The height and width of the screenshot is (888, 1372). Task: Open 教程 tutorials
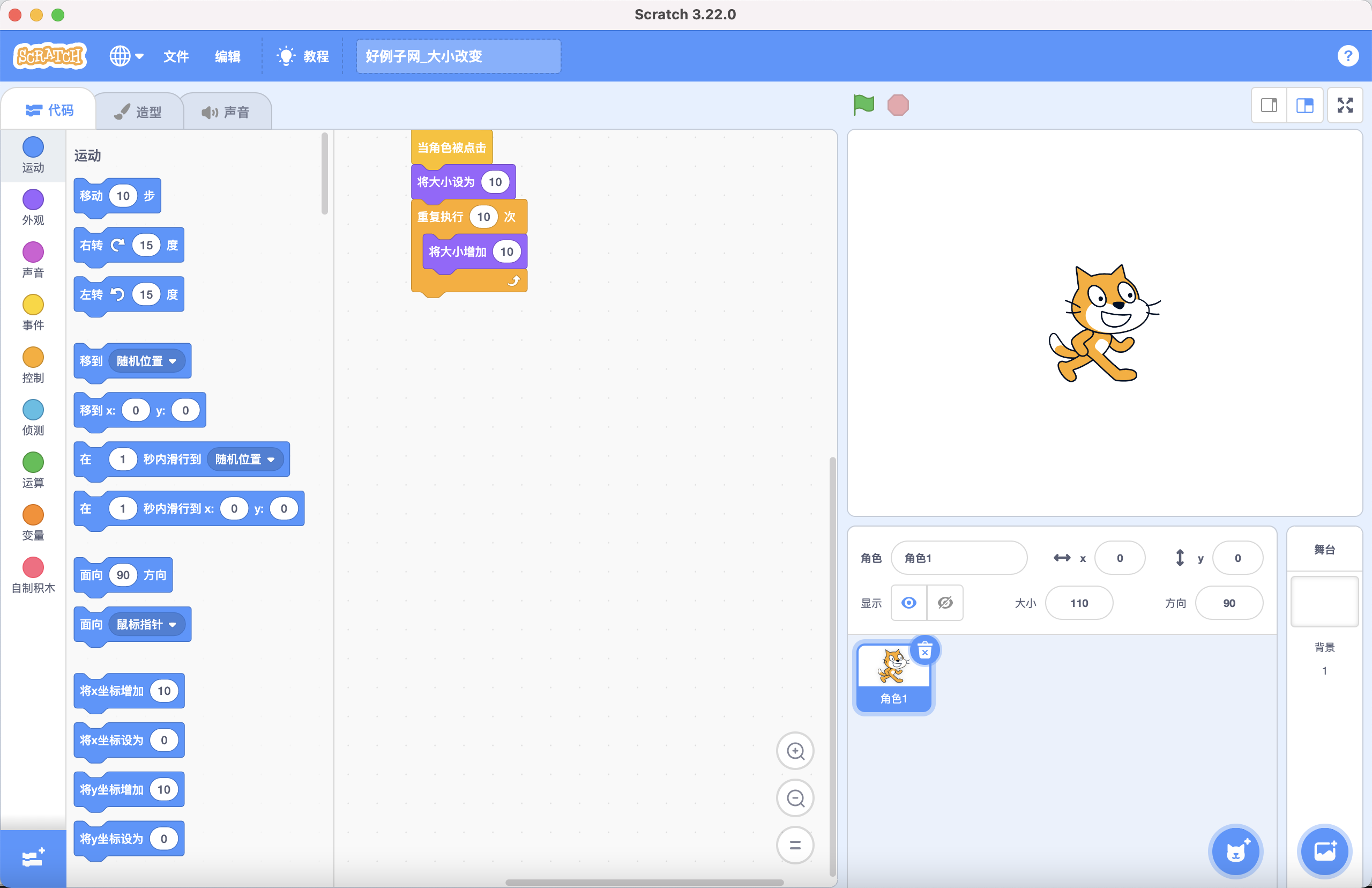tap(303, 56)
